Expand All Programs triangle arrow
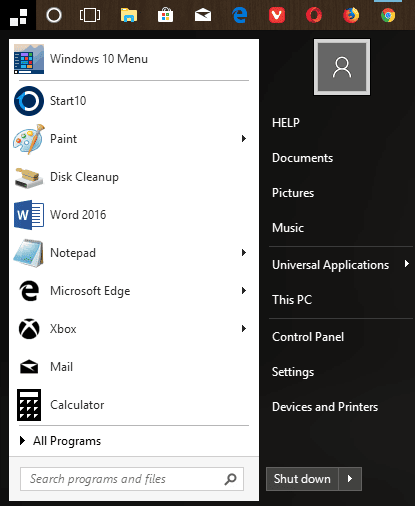 pyautogui.click(x=22, y=441)
